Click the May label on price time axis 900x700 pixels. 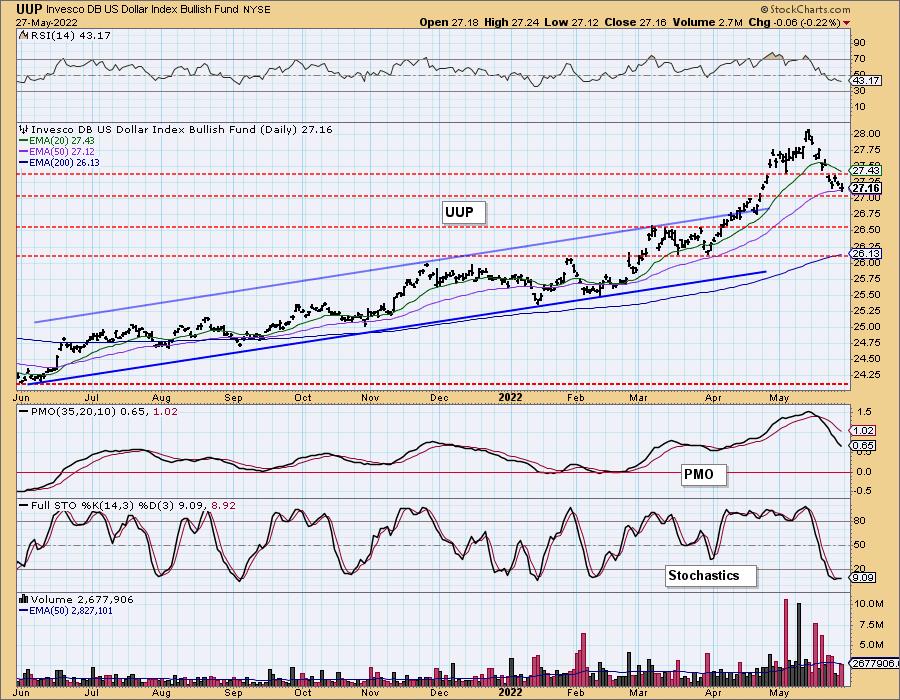point(779,398)
